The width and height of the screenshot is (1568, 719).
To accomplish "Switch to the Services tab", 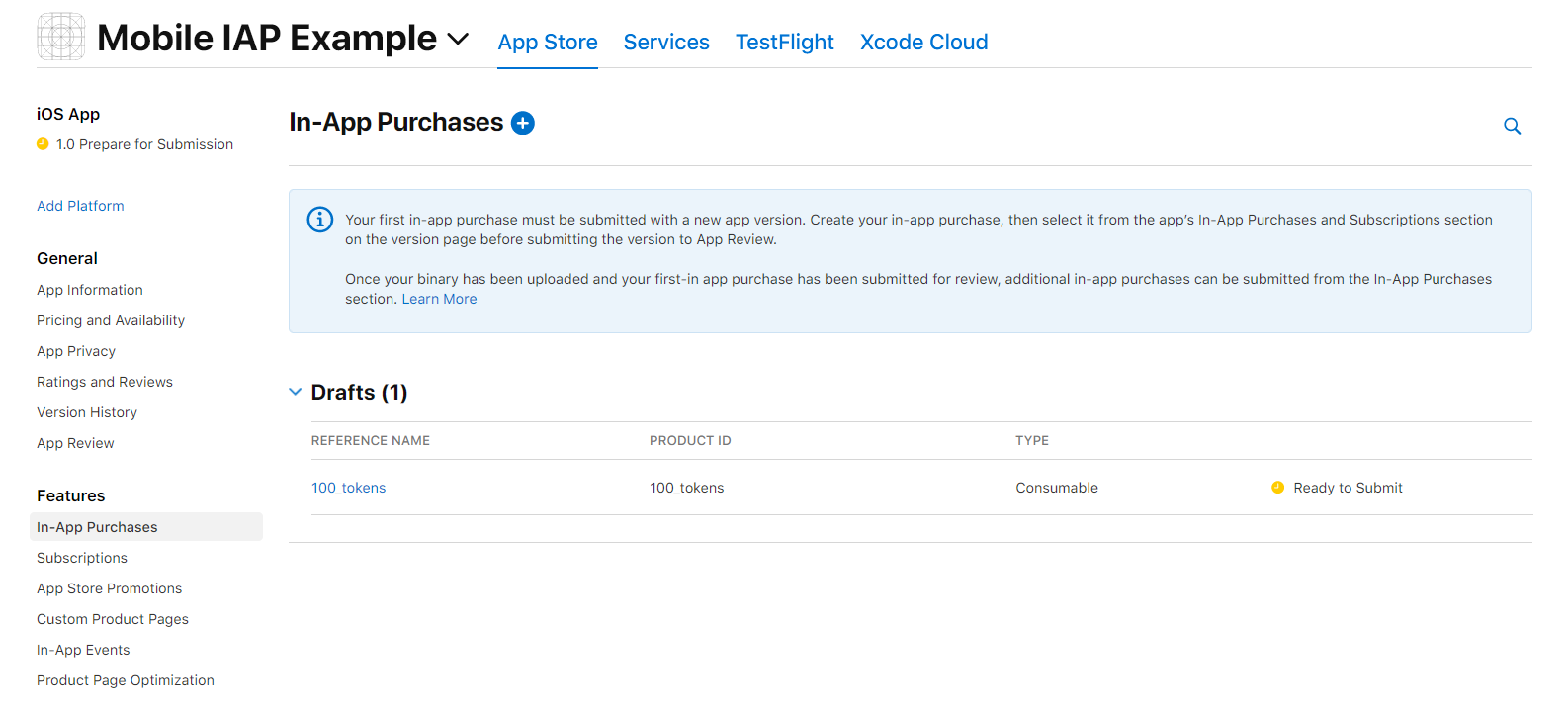I will tap(666, 43).
